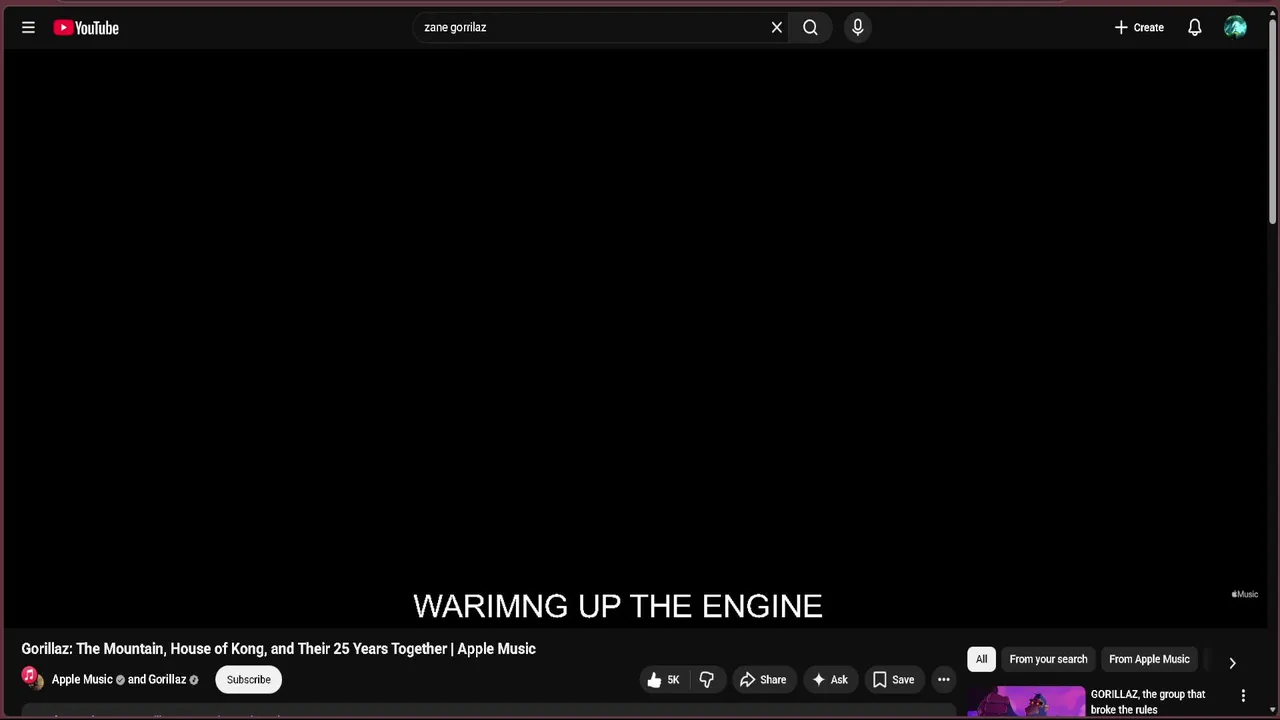The width and height of the screenshot is (1280, 720).
Task: Subscribe to Apple Music channel
Action: click(x=248, y=680)
